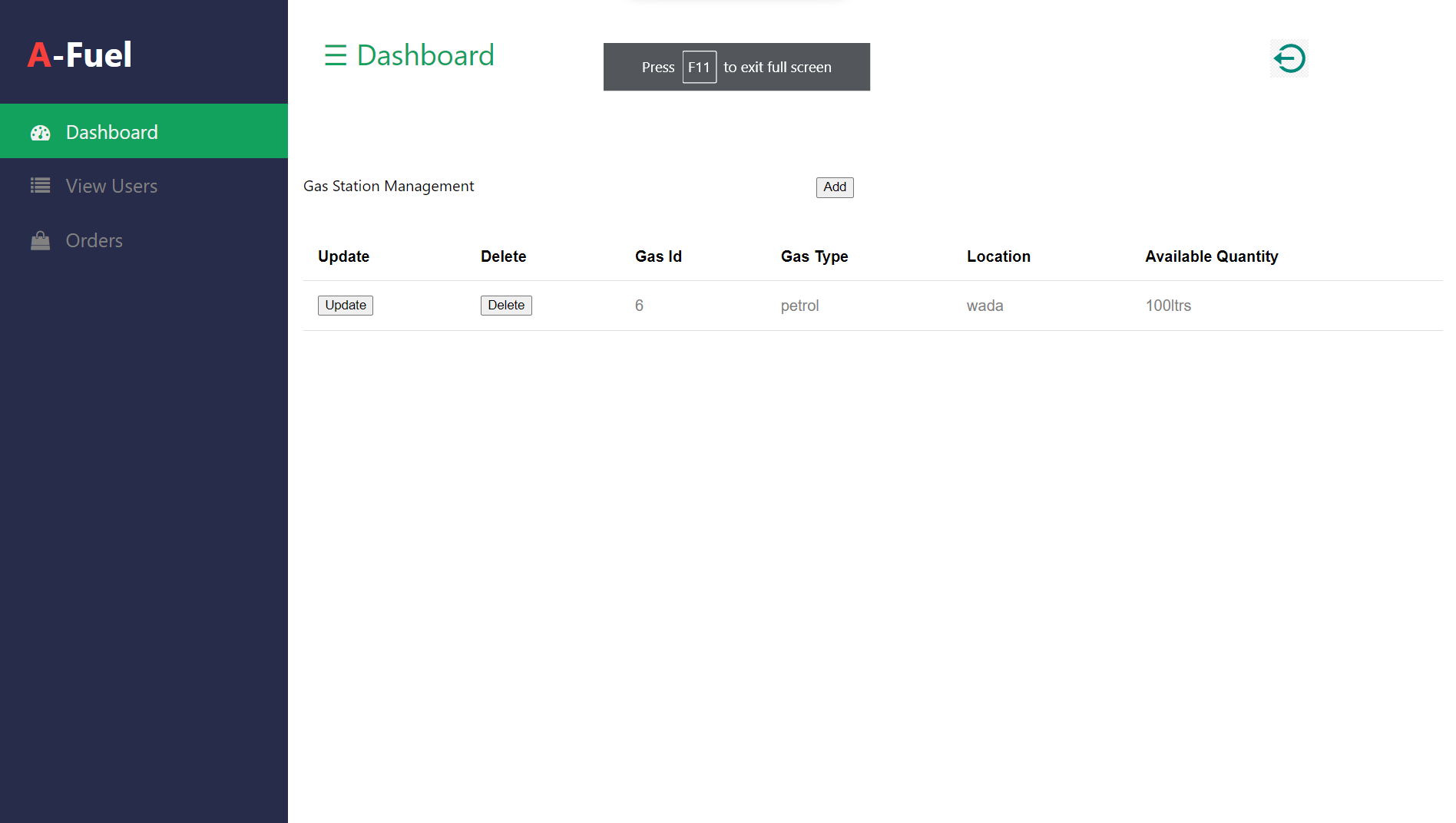The width and height of the screenshot is (1456, 823).
Task: Click the Gas Id column header
Action: 658,256
